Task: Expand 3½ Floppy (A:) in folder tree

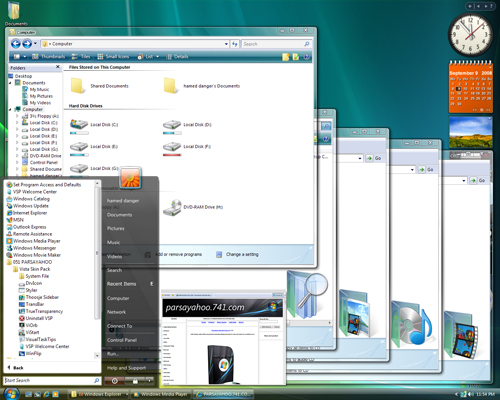Action: 17,116
